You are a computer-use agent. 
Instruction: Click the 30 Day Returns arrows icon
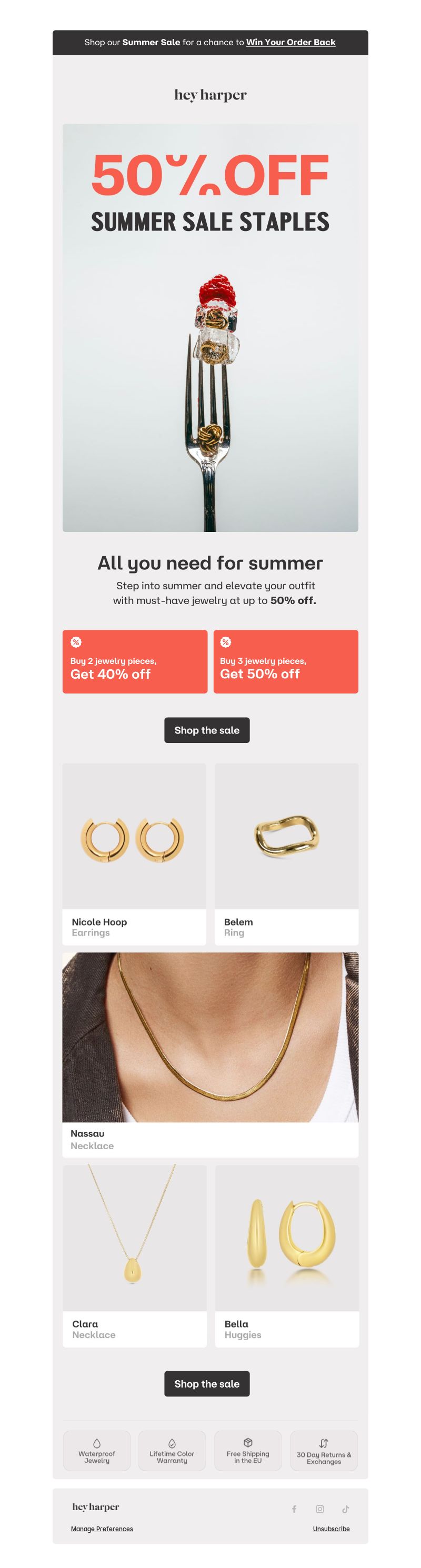(x=324, y=1443)
